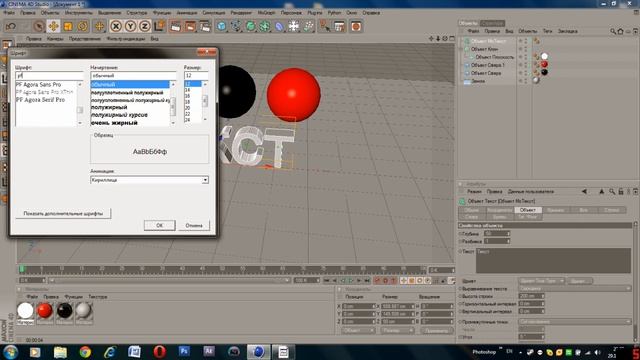Switch the coordinate system icon

point(159,27)
